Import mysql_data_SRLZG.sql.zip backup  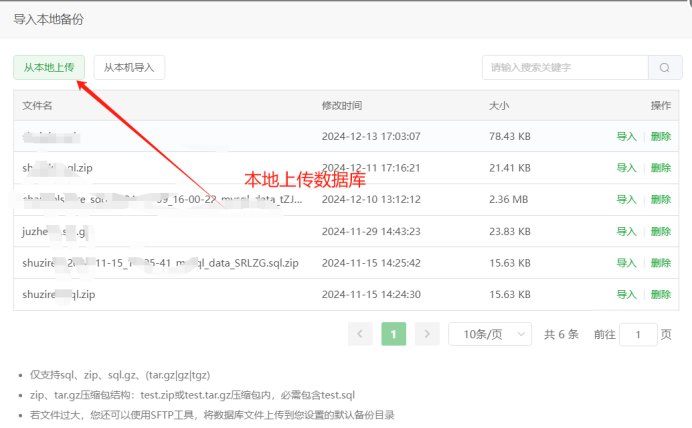(626, 263)
